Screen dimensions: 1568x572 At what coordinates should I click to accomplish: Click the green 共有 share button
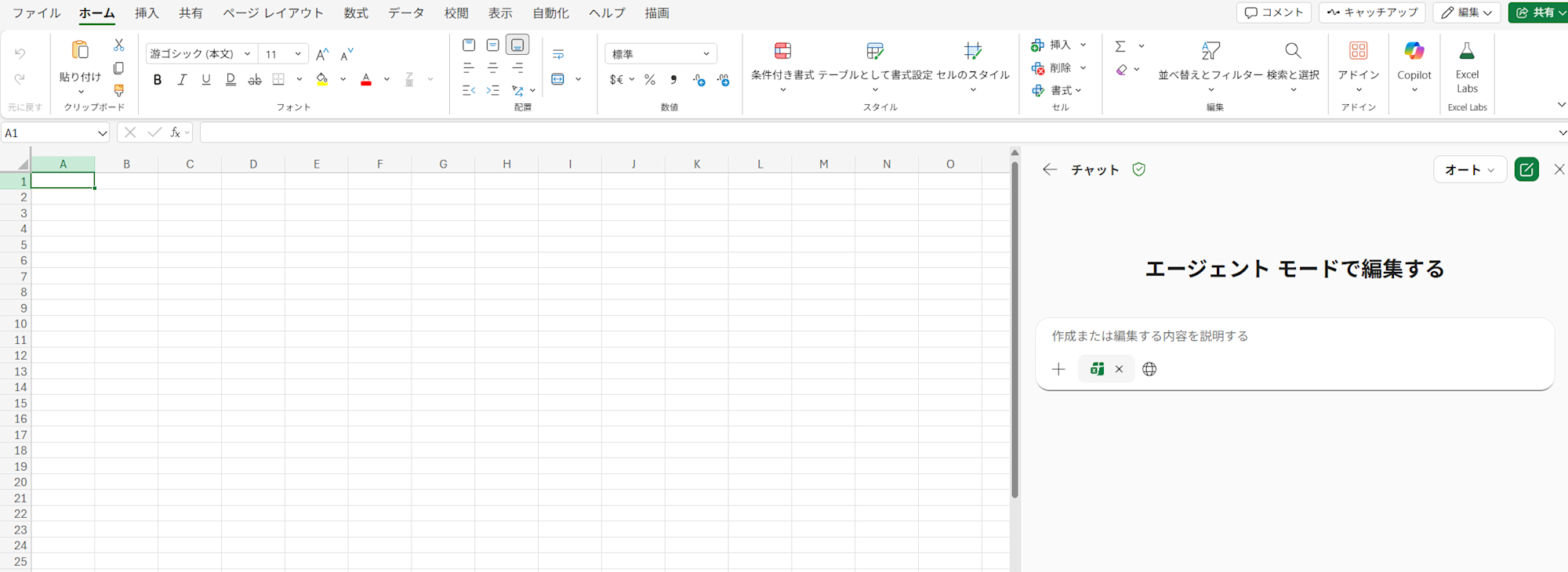tap(1537, 13)
